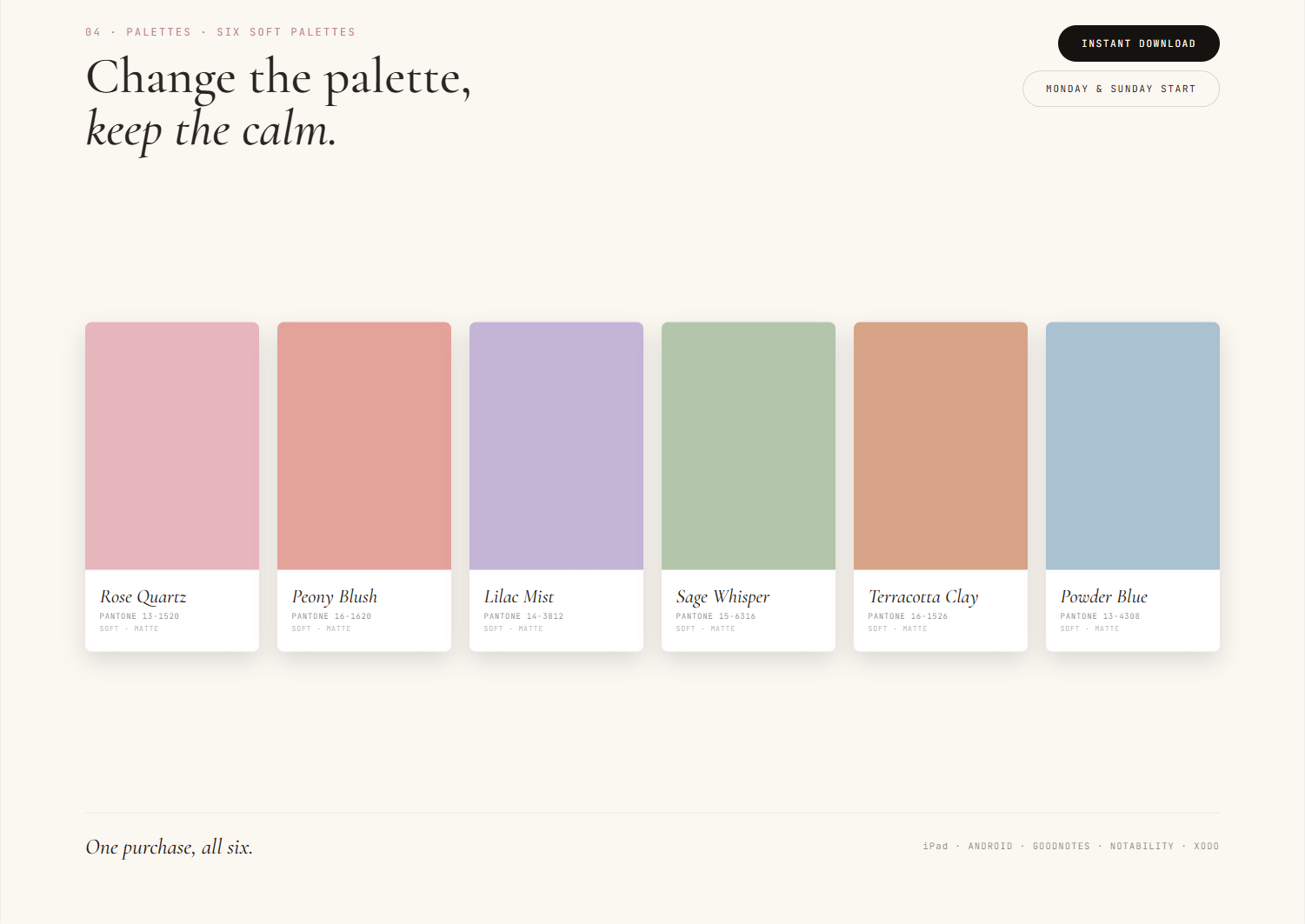Click the Terracotta Clay palette name
This screenshot has height=924, width=1305.
(x=923, y=597)
